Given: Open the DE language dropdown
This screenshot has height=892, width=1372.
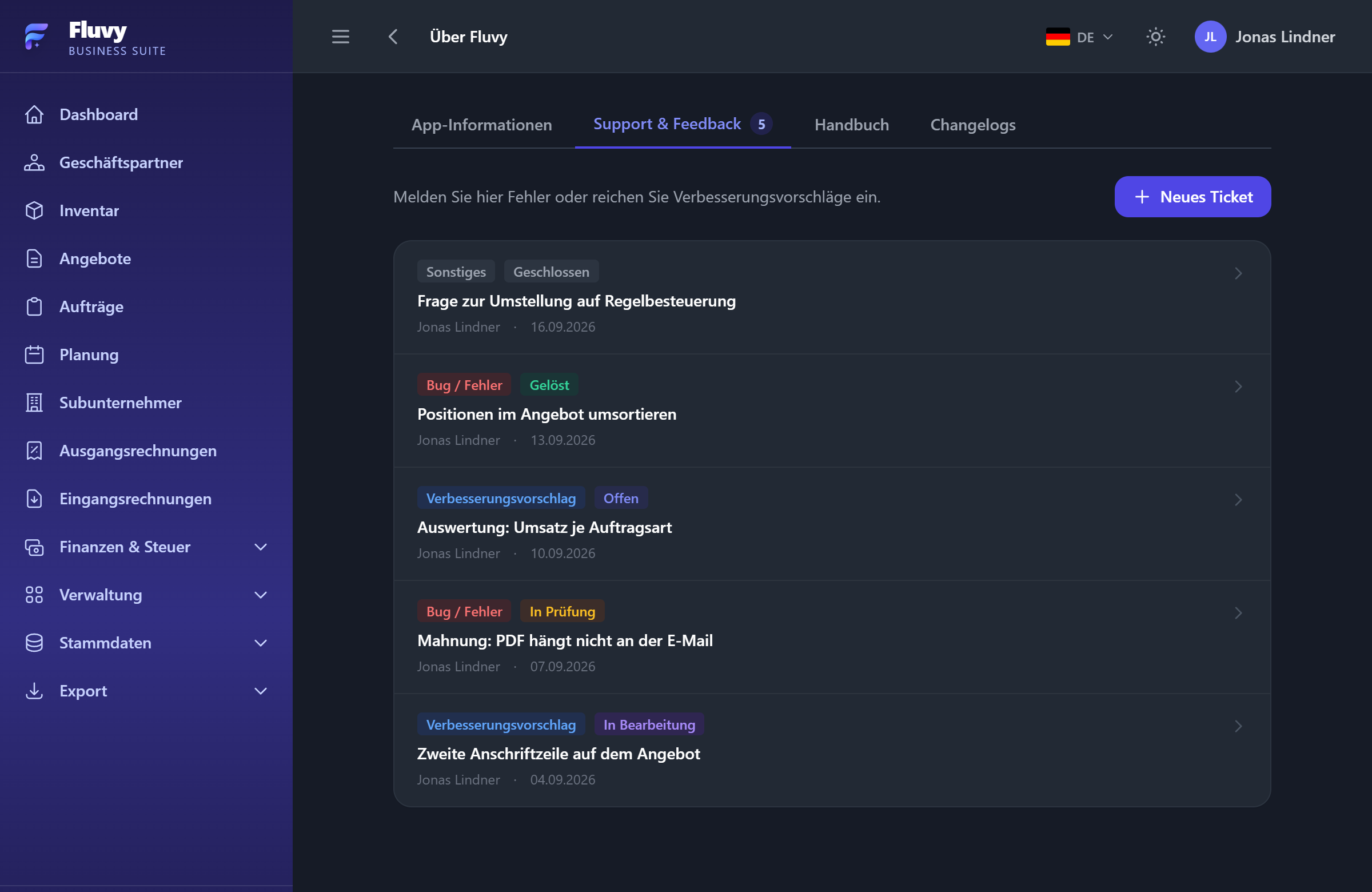Looking at the screenshot, I should (1079, 37).
